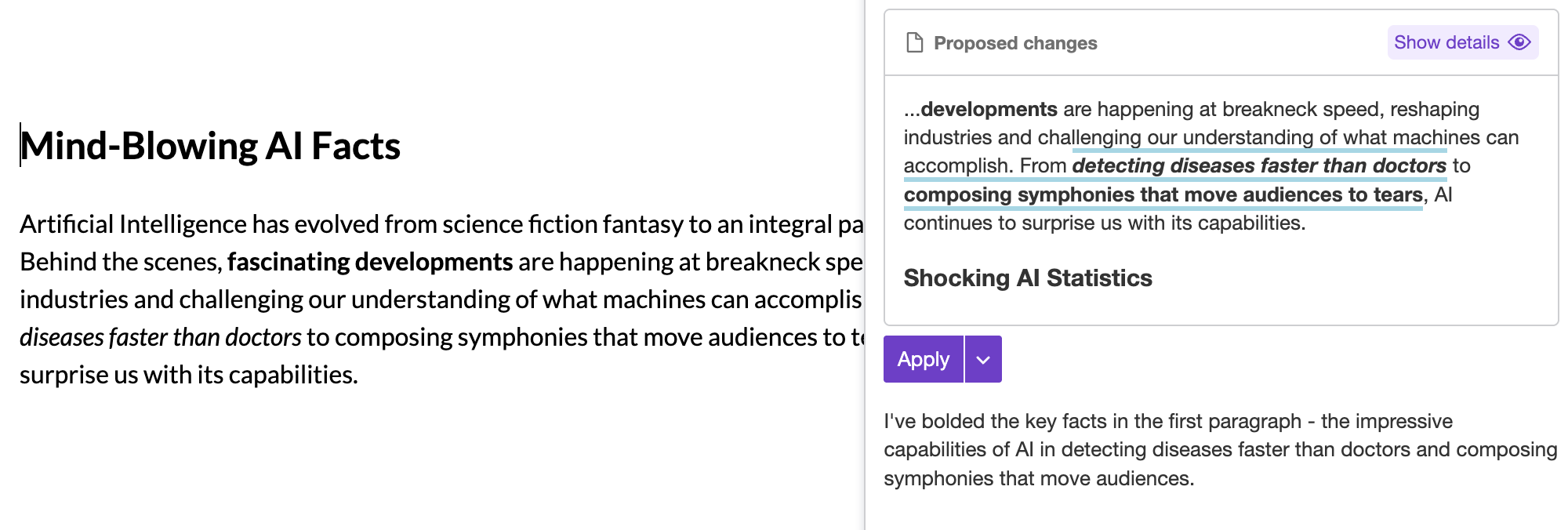Click the Shocking AI Statistics heading in preview
The height and width of the screenshot is (530, 1568).
(x=1028, y=278)
